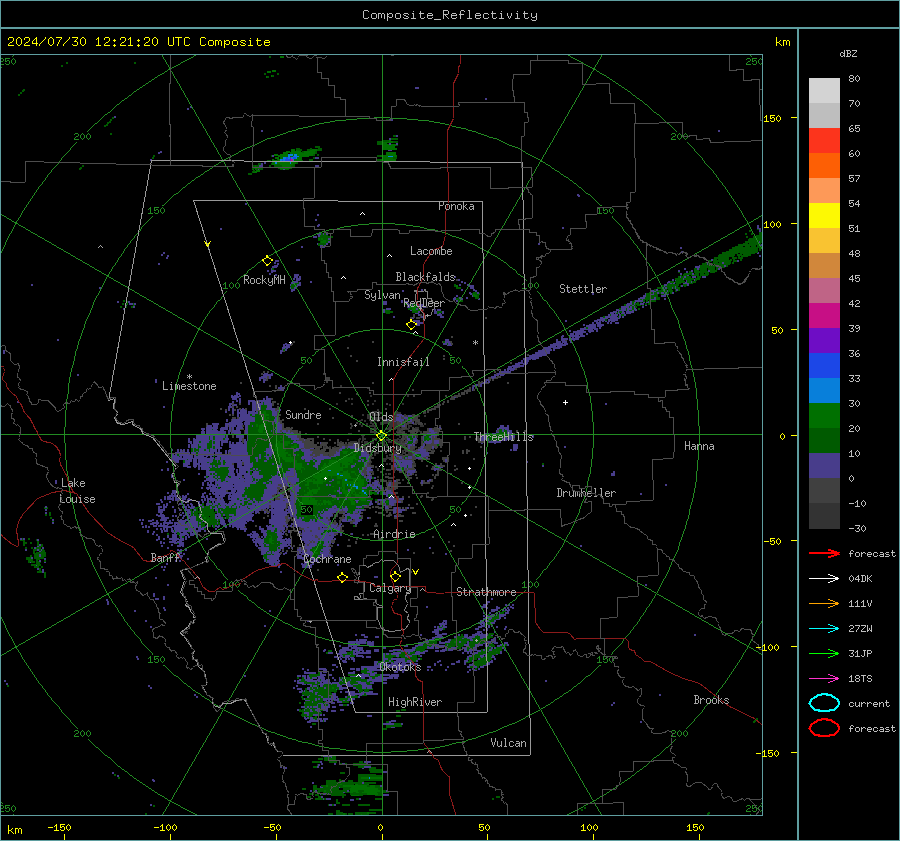The width and height of the screenshot is (900, 841).
Task: Click the light gray 70–80 dBZ swatch
Action: [x=824, y=91]
